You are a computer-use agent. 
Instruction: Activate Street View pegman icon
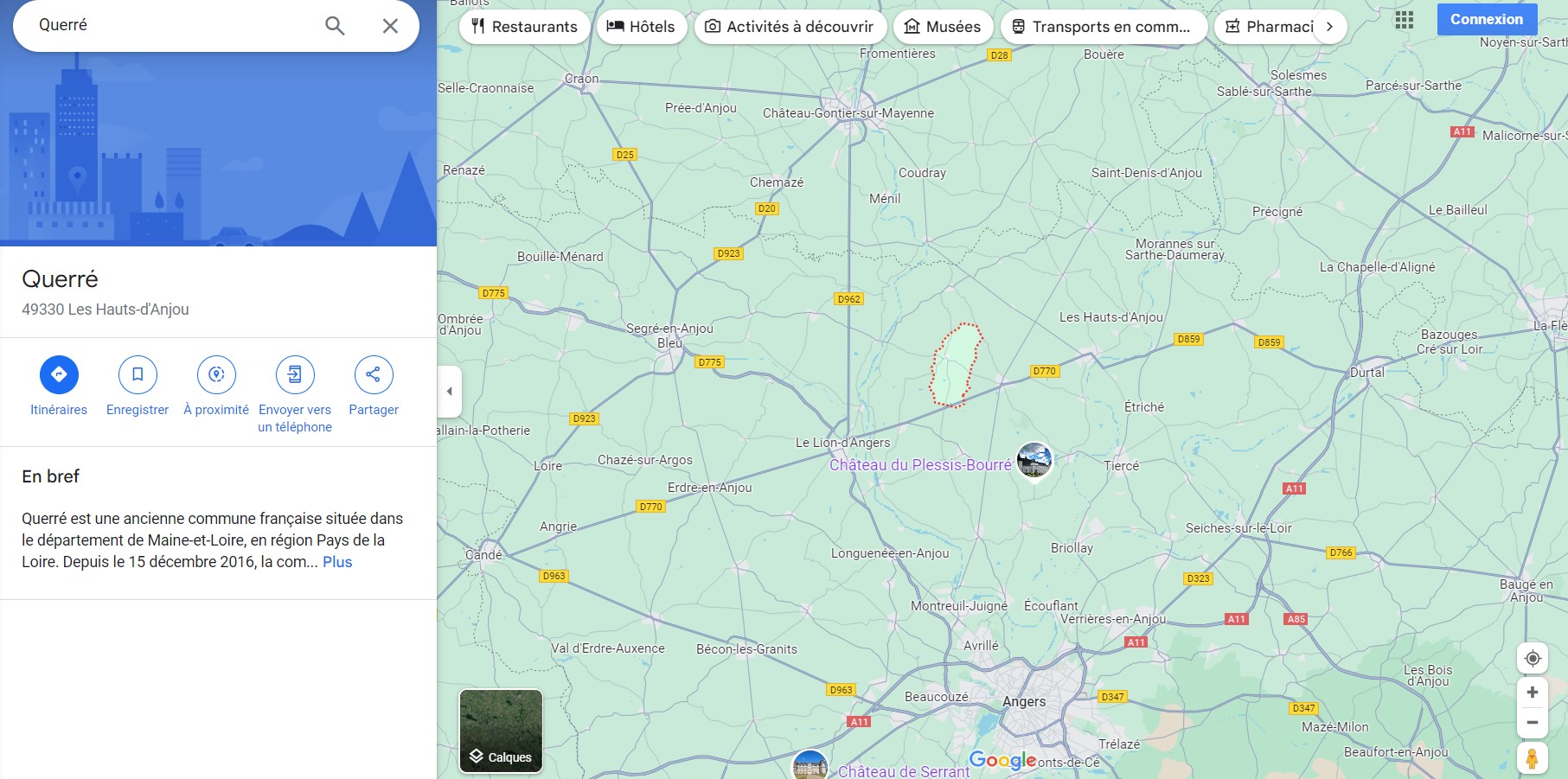tap(1532, 758)
